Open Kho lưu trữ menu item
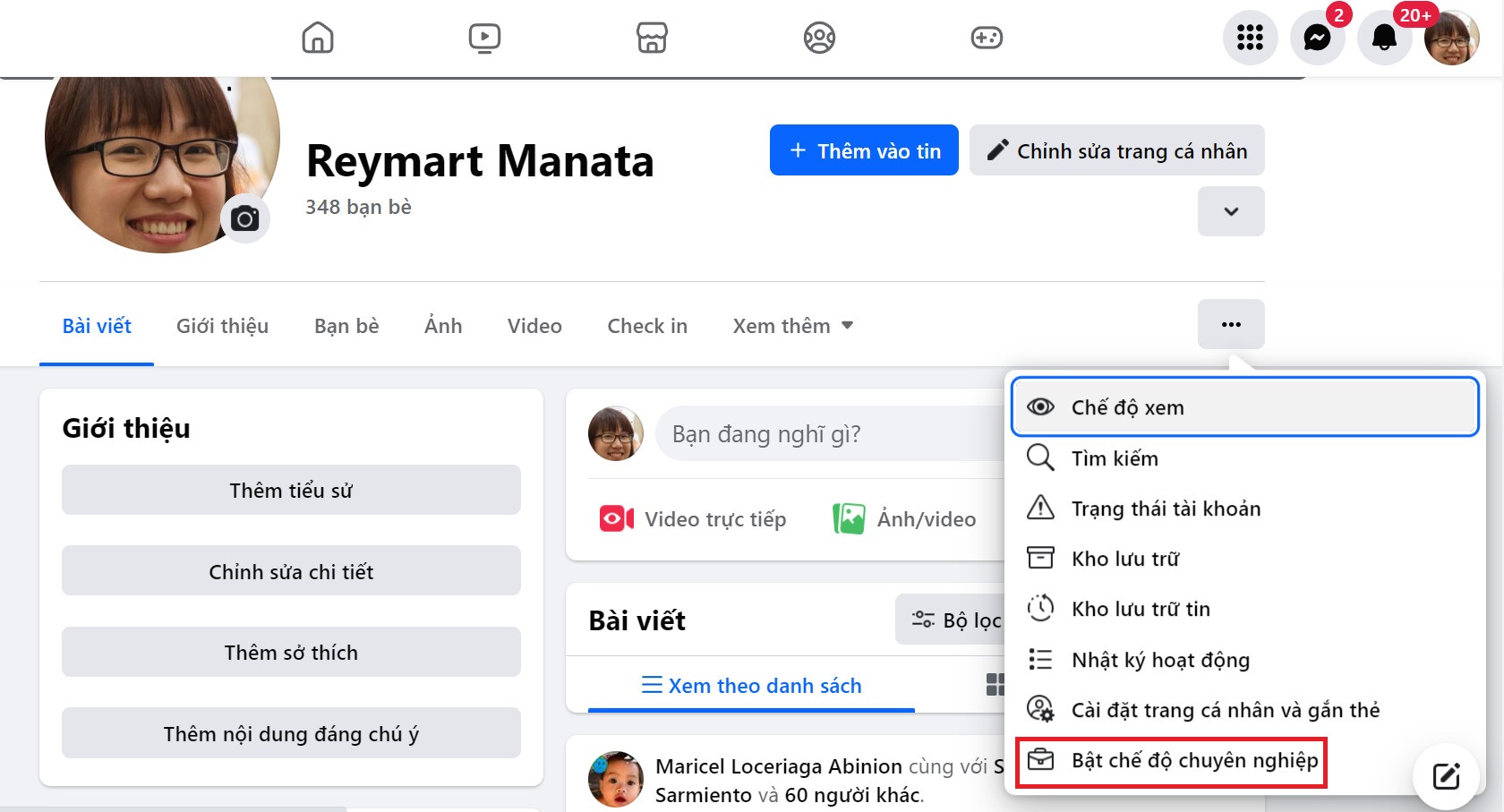 tap(1244, 559)
